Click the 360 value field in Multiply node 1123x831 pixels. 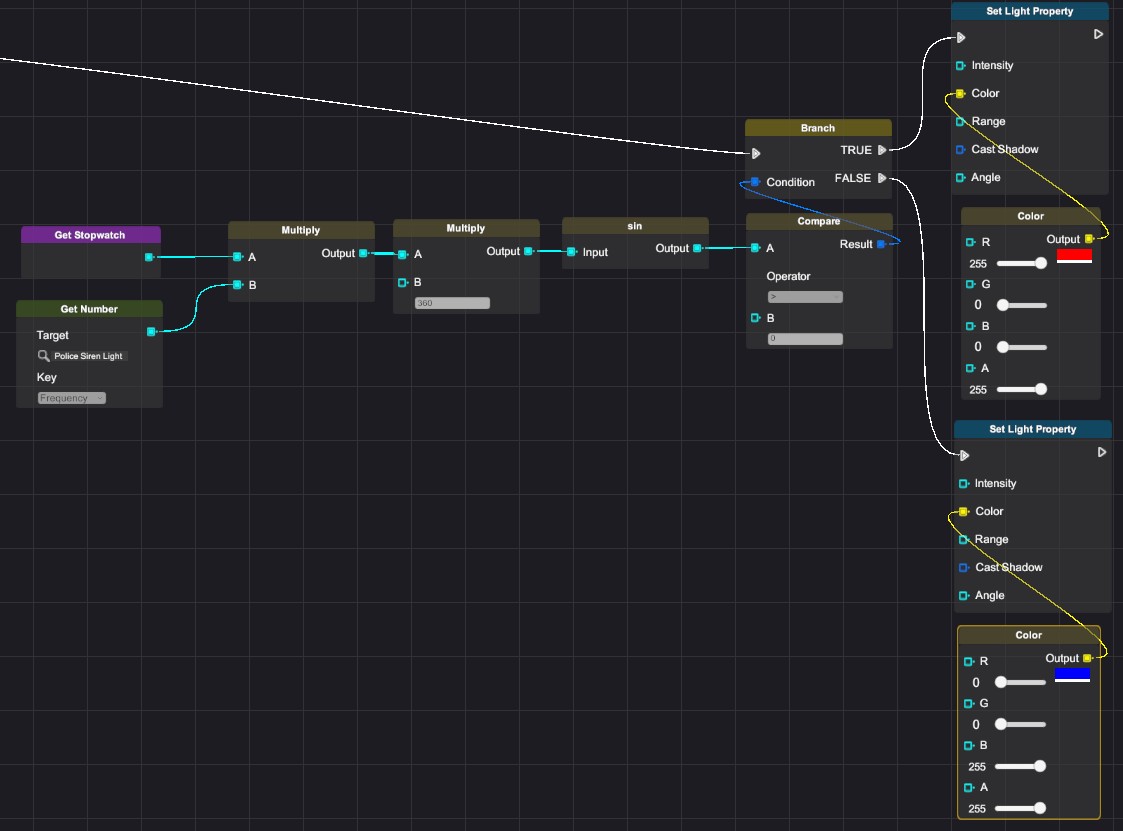tap(452, 303)
